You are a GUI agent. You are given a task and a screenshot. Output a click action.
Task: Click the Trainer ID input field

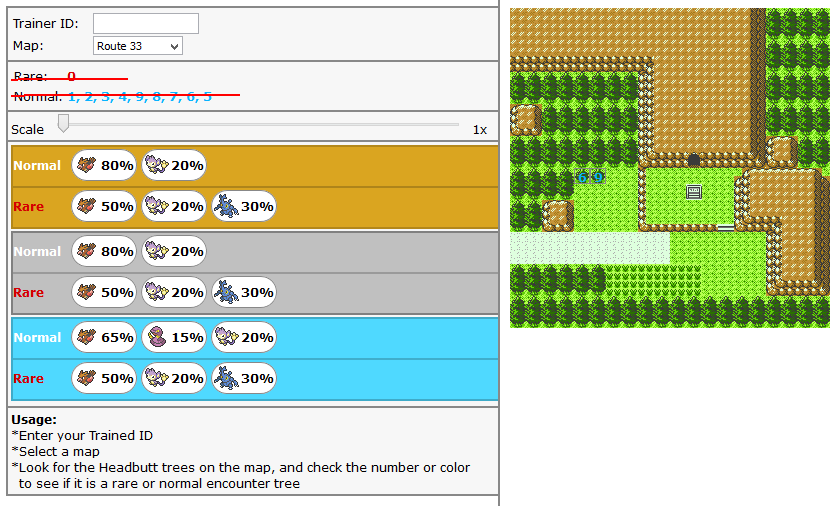[x=145, y=23]
